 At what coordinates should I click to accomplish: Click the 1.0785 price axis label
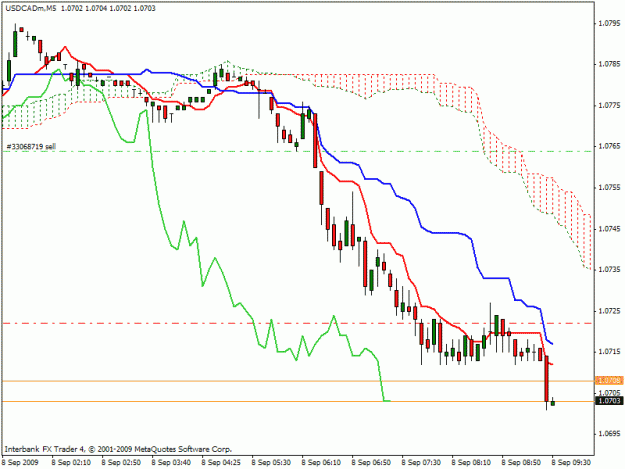pos(610,64)
